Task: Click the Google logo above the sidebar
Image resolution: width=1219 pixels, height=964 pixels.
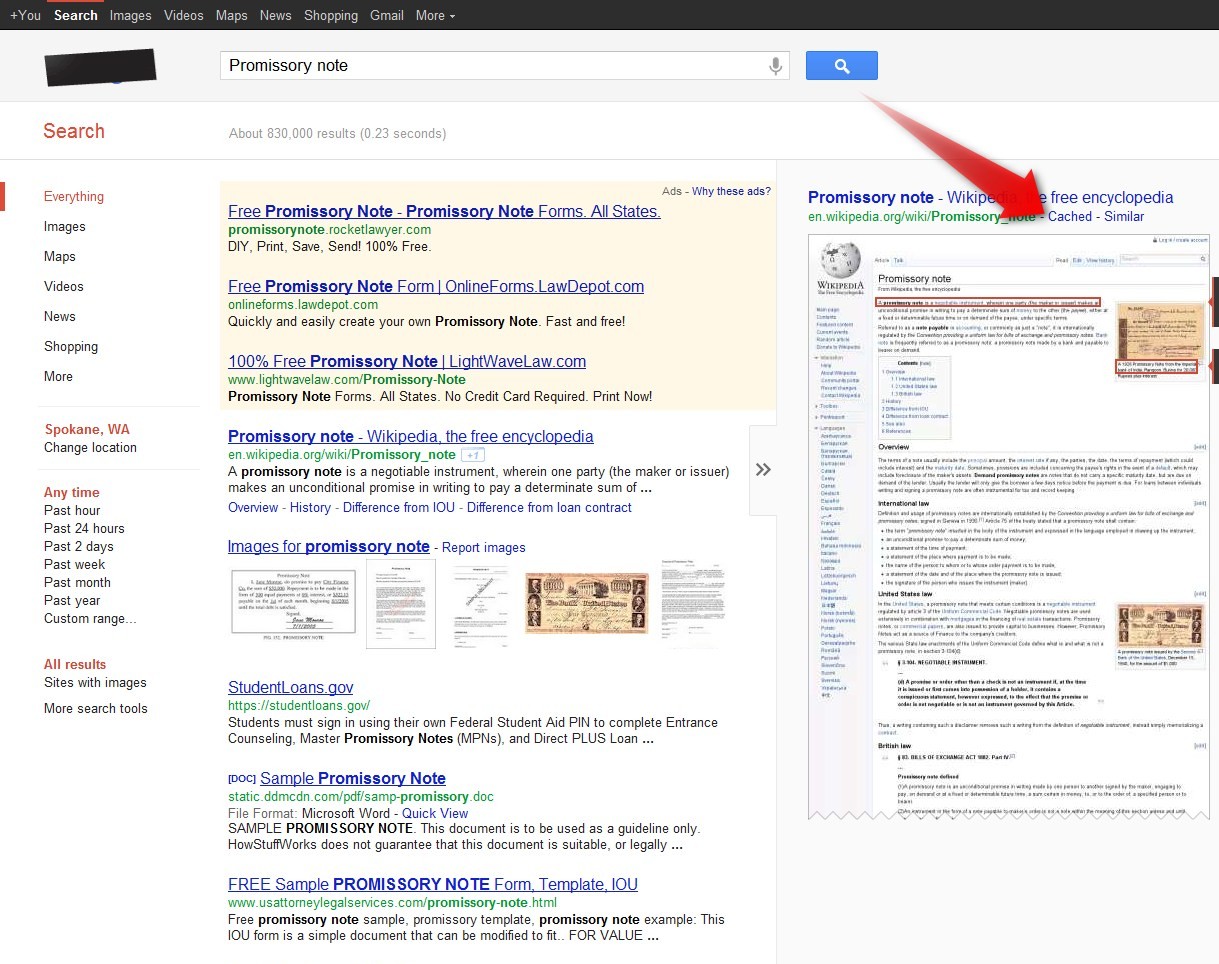Action: point(100,68)
